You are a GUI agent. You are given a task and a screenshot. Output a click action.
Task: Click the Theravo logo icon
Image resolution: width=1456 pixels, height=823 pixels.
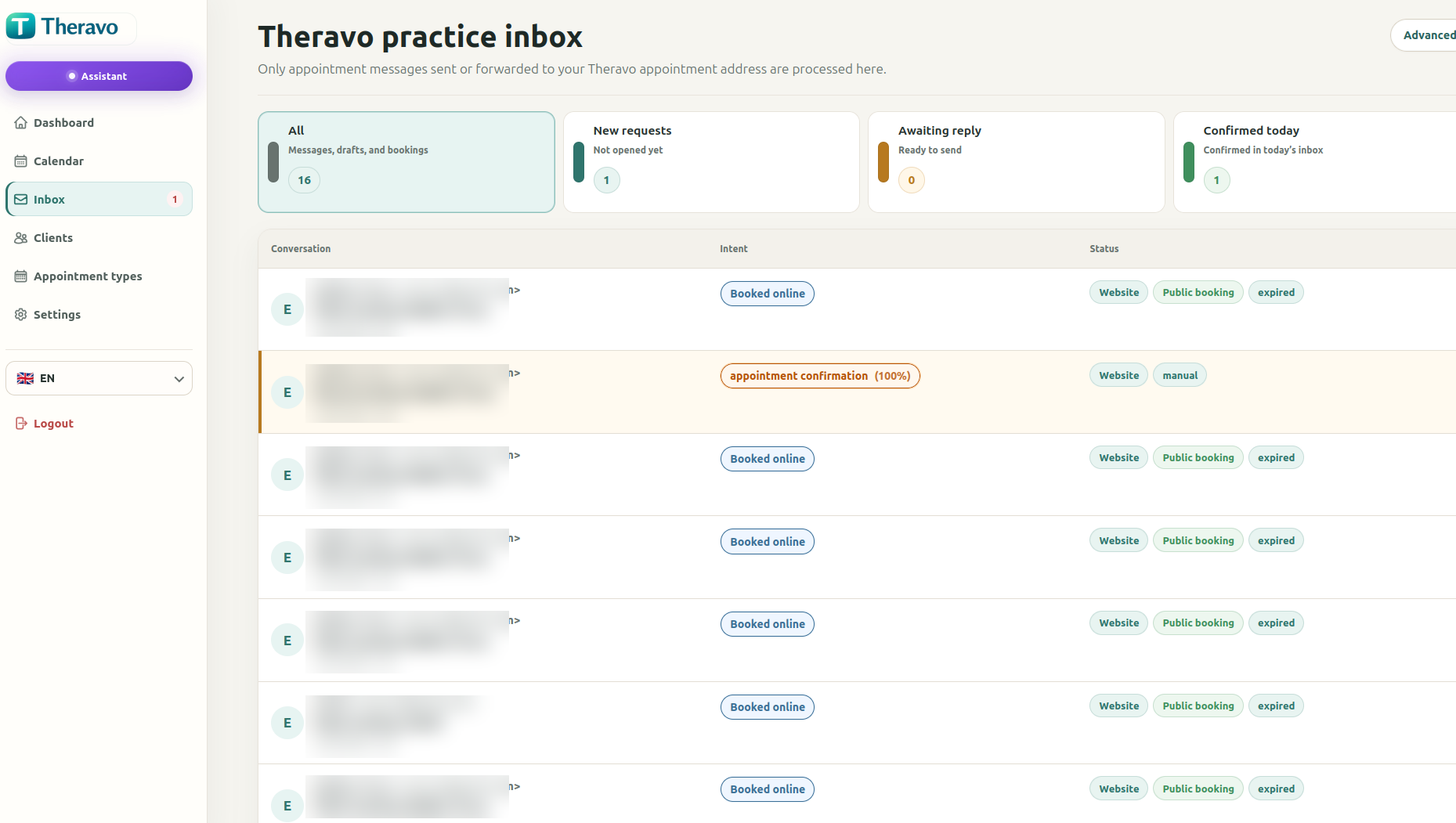(x=21, y=27)
